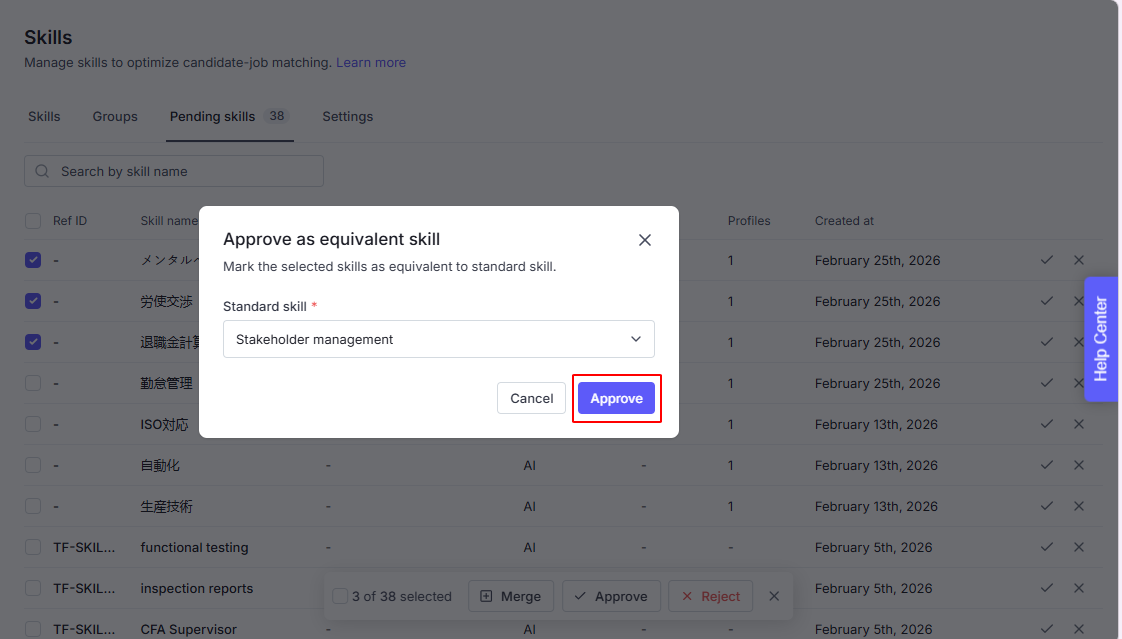Reject the inspection reports skill via the X icon
This screenshot has height=639, width=1122.
pos(1079,588)
